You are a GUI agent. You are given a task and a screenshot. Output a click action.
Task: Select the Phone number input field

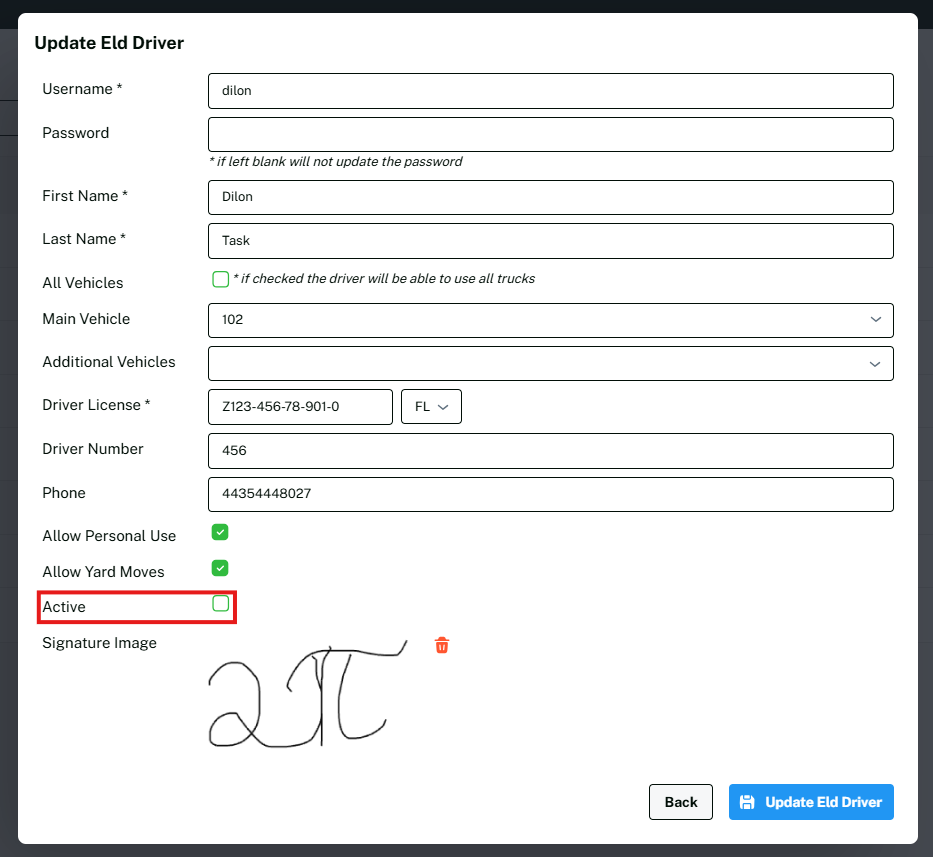[550, 494]
